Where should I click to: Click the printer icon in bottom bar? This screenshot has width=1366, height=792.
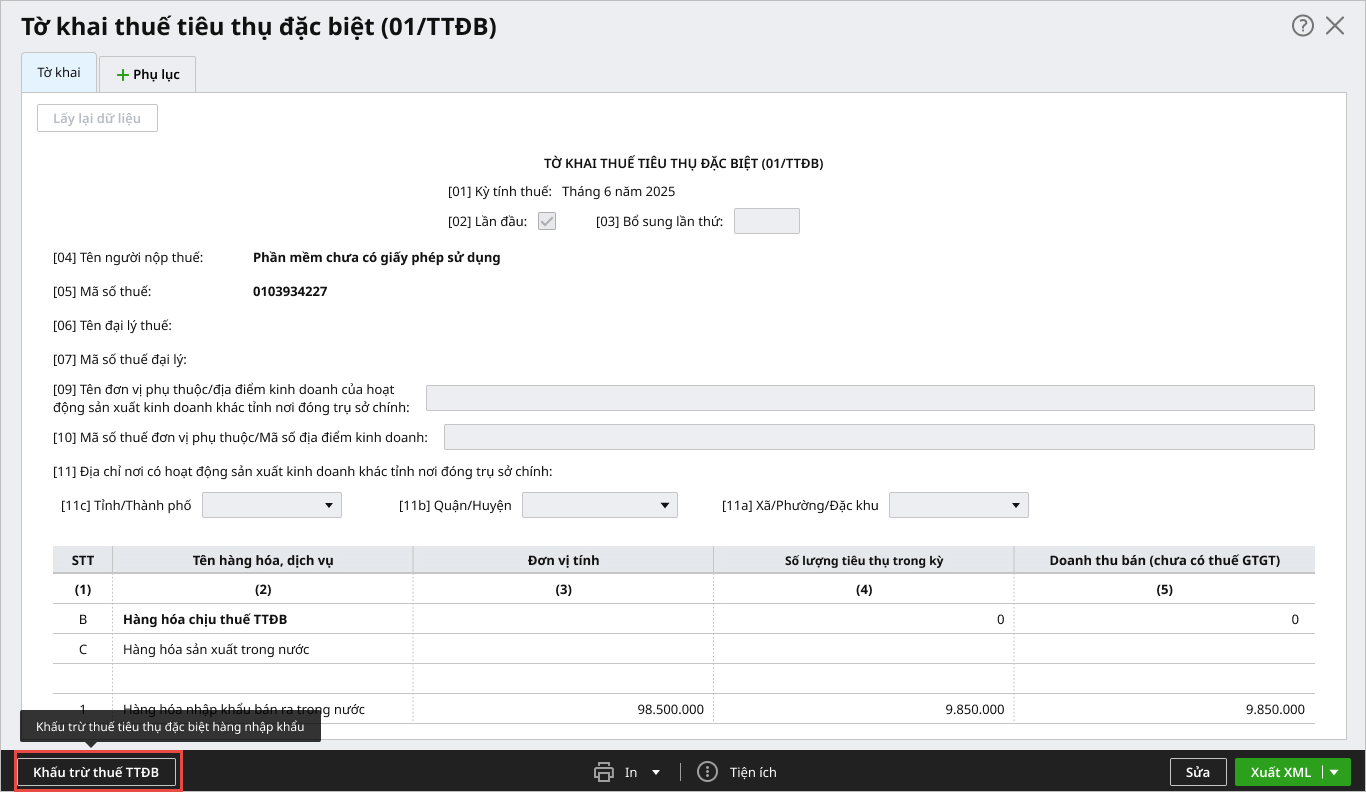click(x=604, y=772)
